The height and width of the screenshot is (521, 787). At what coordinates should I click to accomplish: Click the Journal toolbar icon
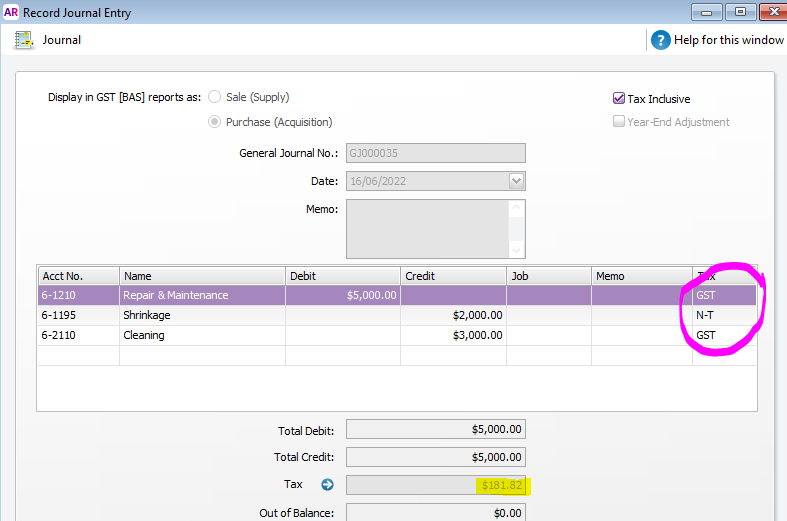coord(23,40)
